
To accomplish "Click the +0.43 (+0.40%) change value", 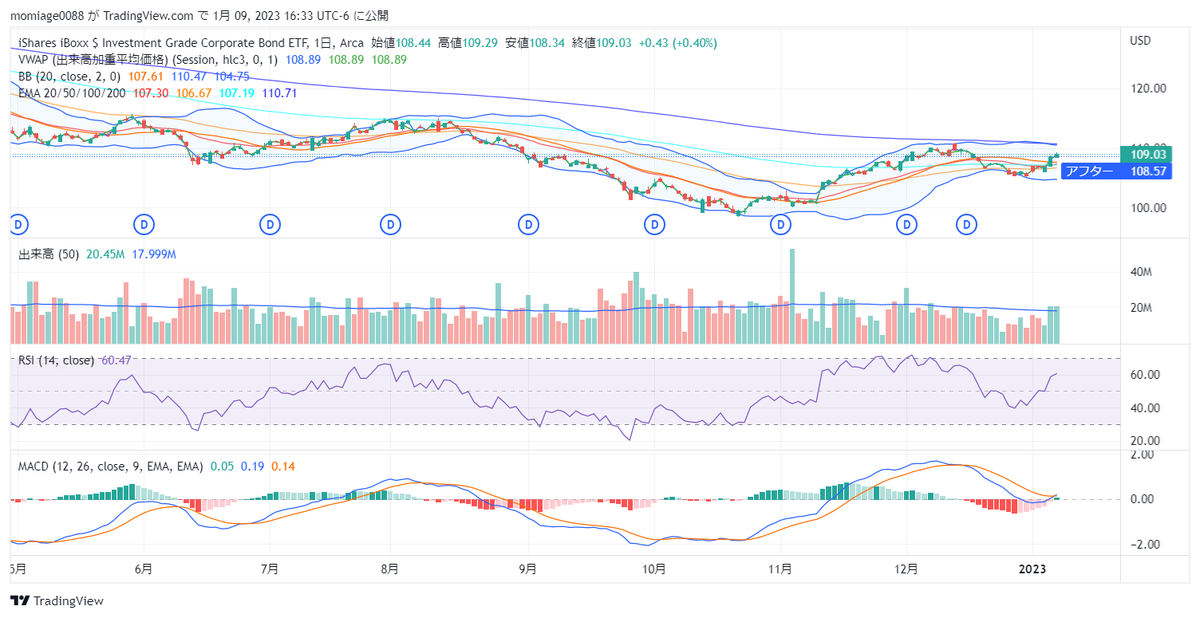I will (x=680, y=43).
